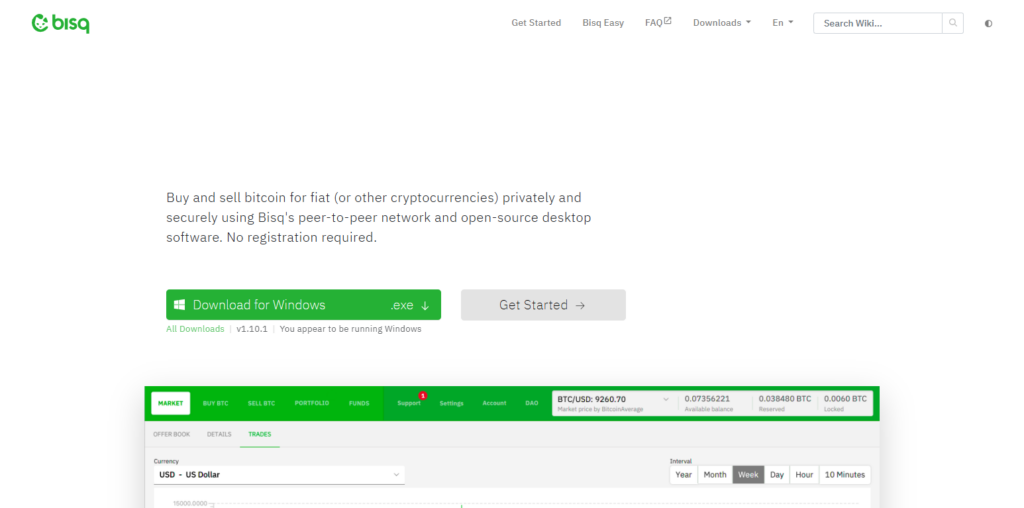
Task: Click the v1.10.1 version text
Action: click(x=251, y=329)
